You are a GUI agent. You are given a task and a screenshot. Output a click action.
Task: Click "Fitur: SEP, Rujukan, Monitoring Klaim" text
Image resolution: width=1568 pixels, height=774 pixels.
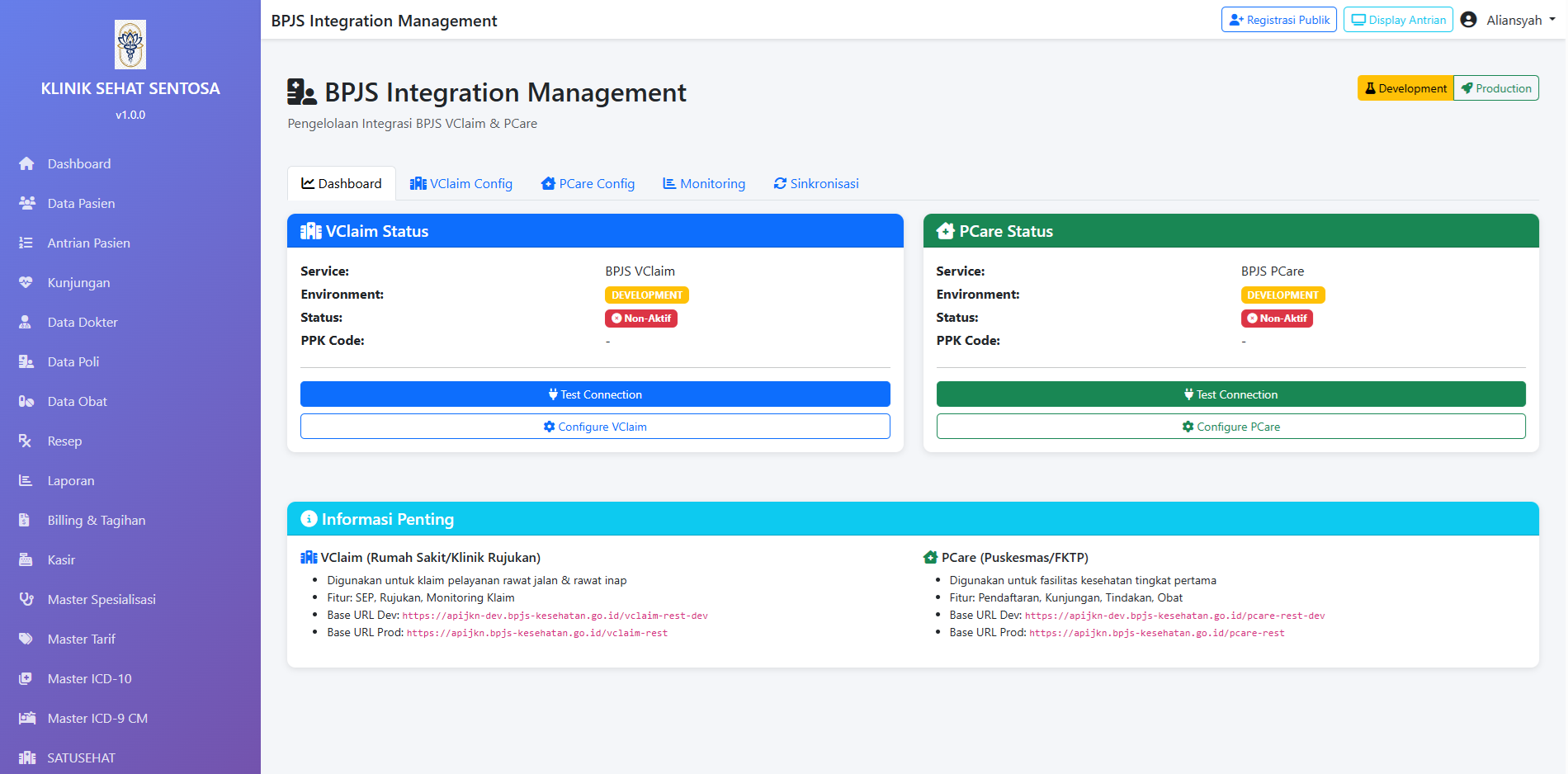click(421, 597)
